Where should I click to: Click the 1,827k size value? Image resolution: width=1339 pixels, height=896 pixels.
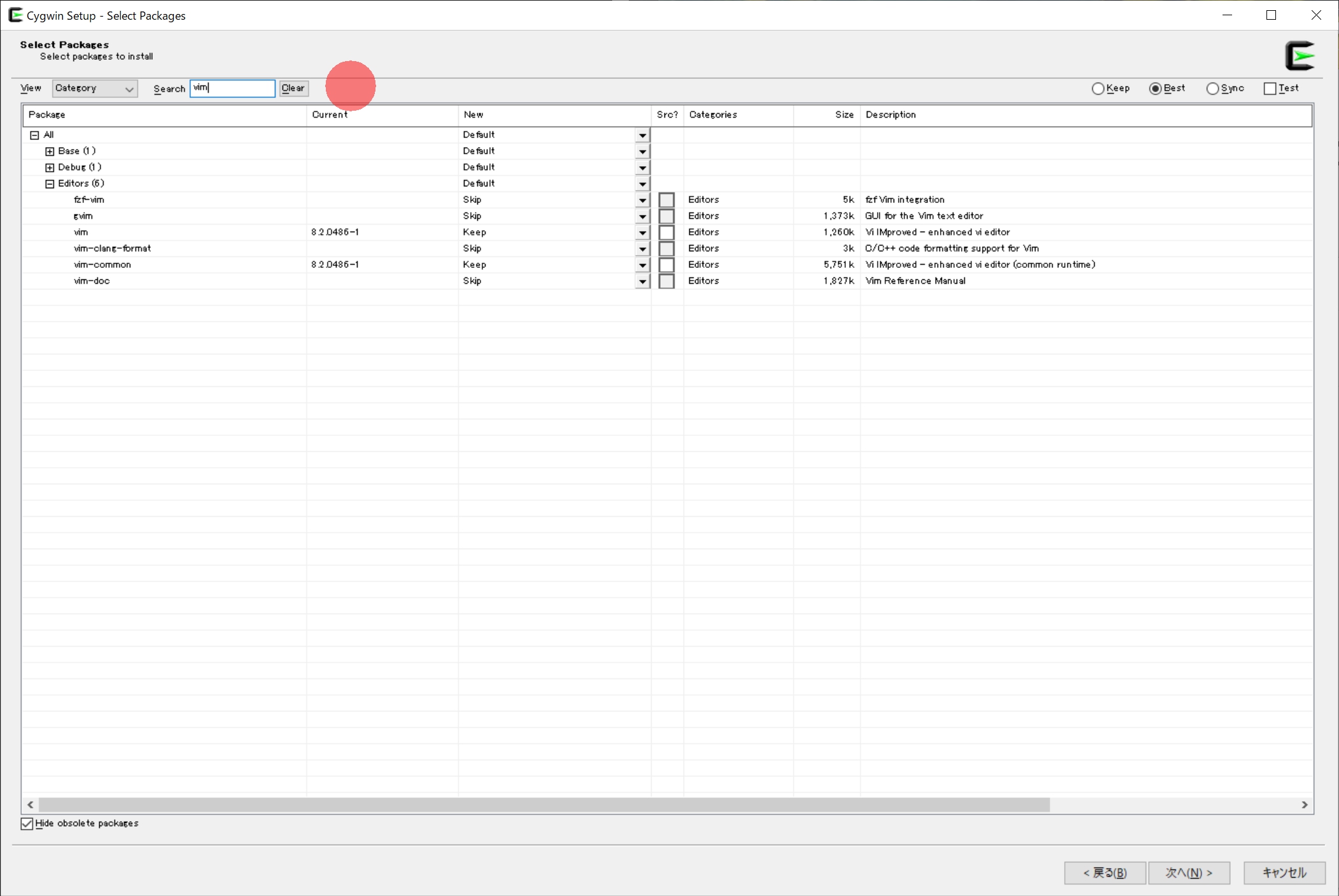pyautogui.click(x=839, y=281)
